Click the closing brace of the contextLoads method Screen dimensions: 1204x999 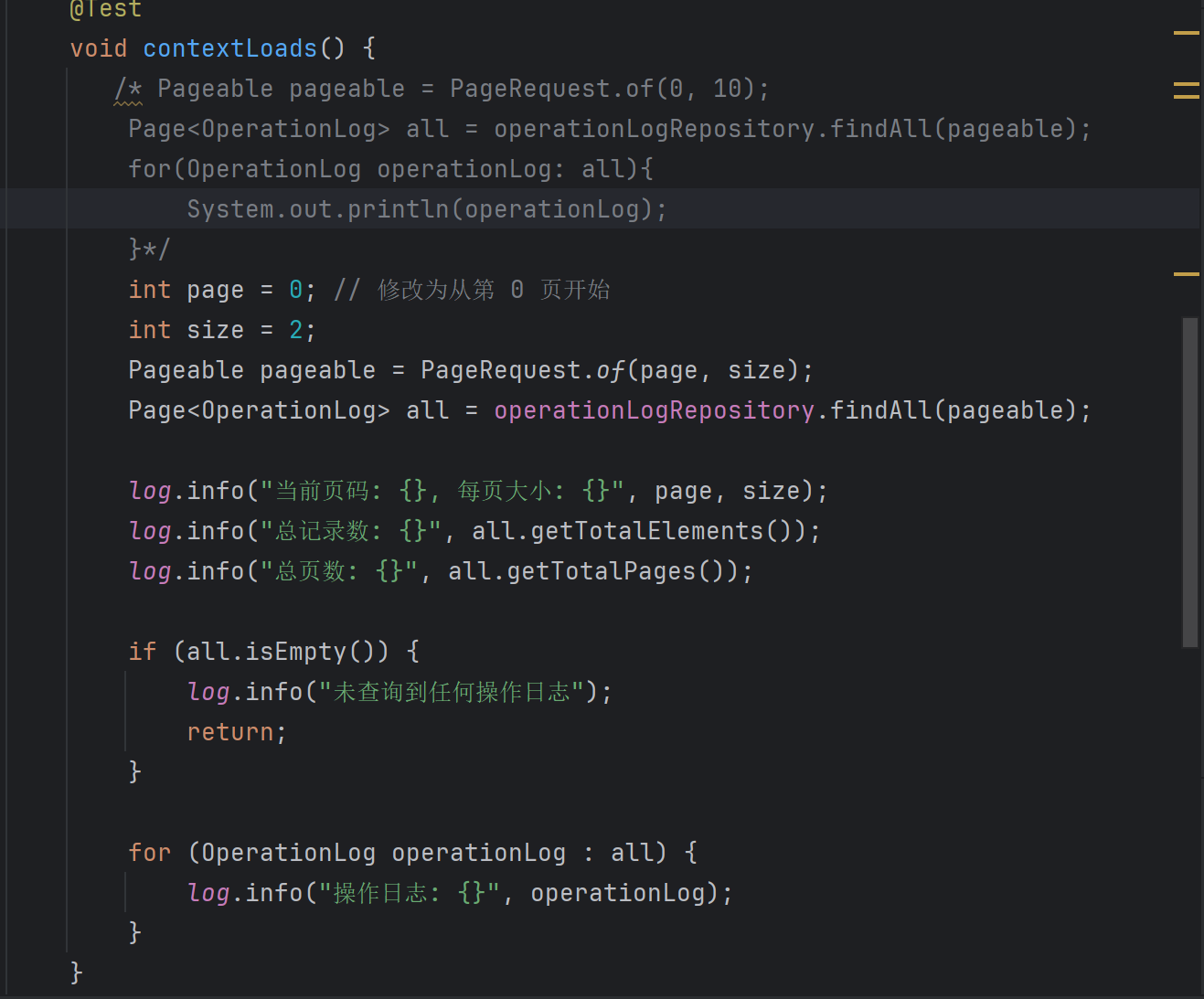tap(75, 972)
